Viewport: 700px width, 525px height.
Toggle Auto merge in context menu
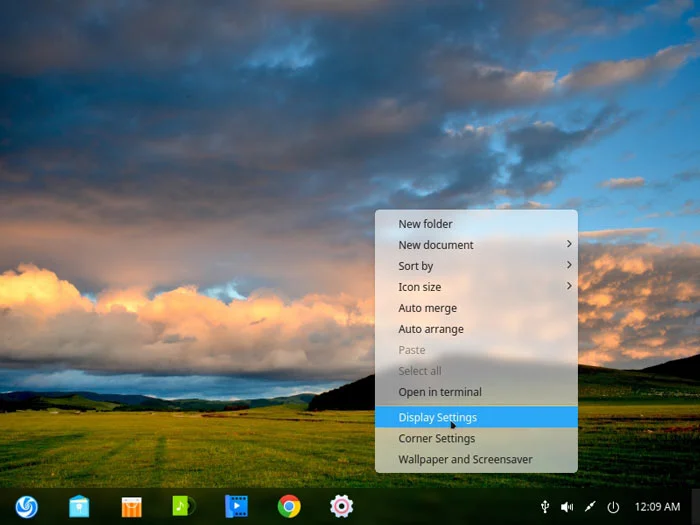(428, 308)
